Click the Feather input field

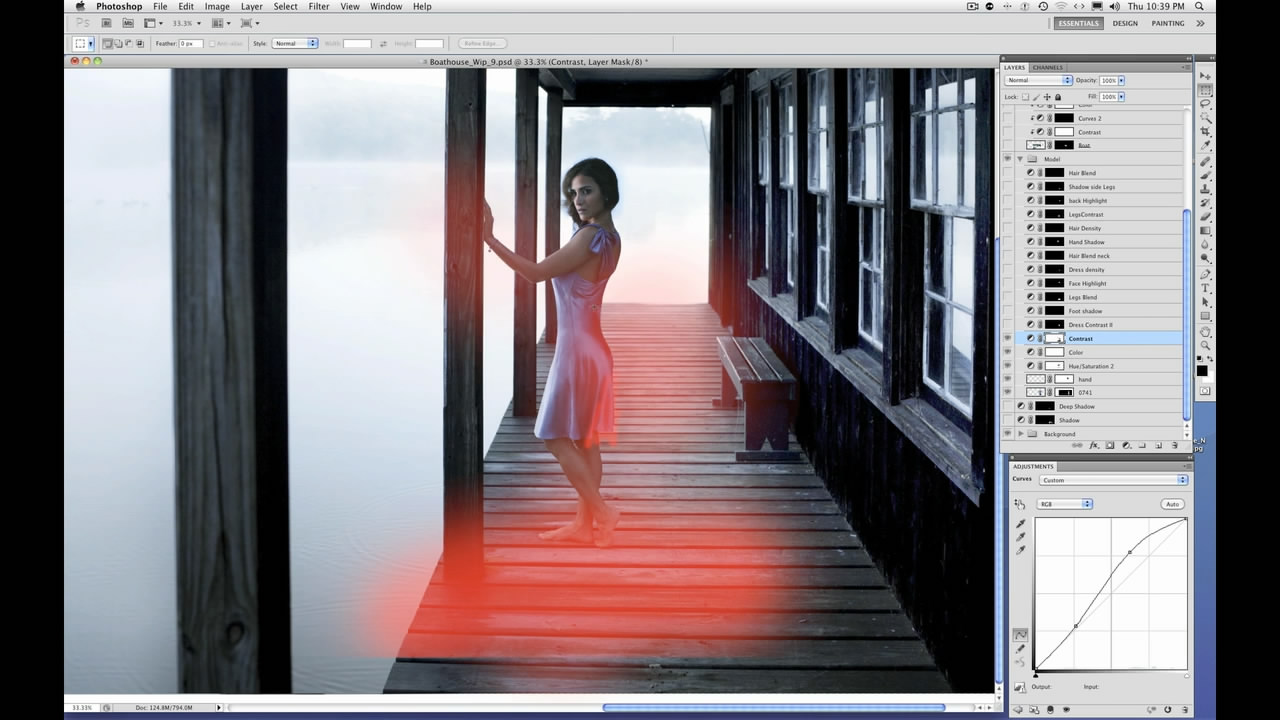191,43
